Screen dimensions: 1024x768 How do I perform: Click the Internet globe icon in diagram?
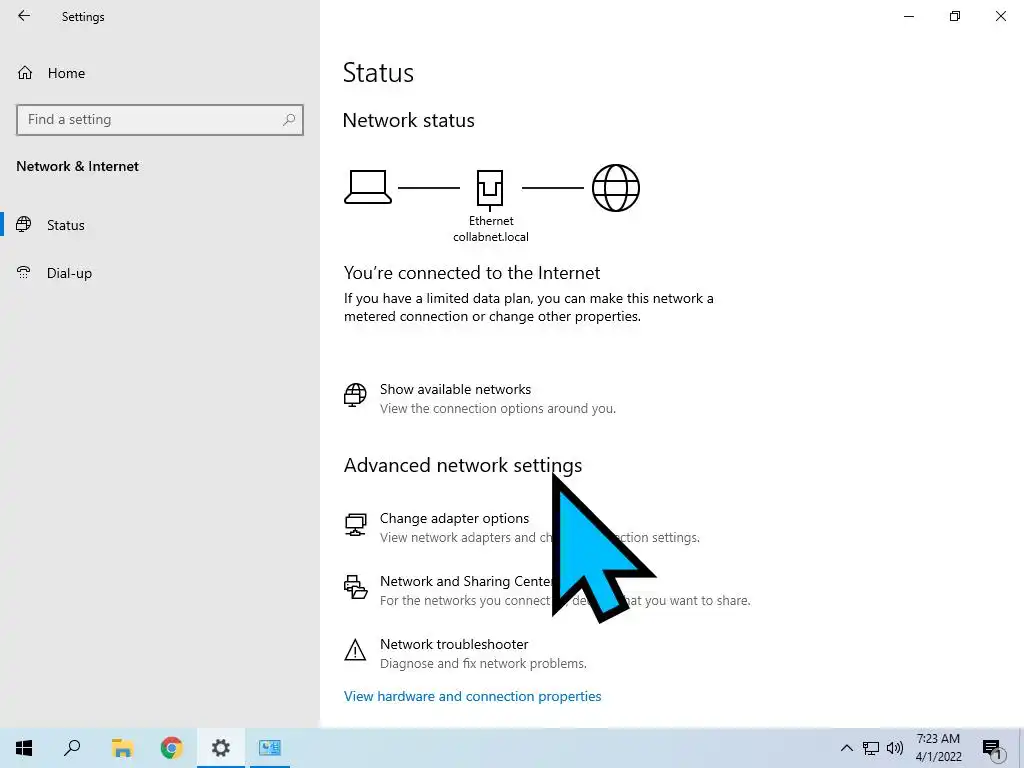click(x=615, y=188)
